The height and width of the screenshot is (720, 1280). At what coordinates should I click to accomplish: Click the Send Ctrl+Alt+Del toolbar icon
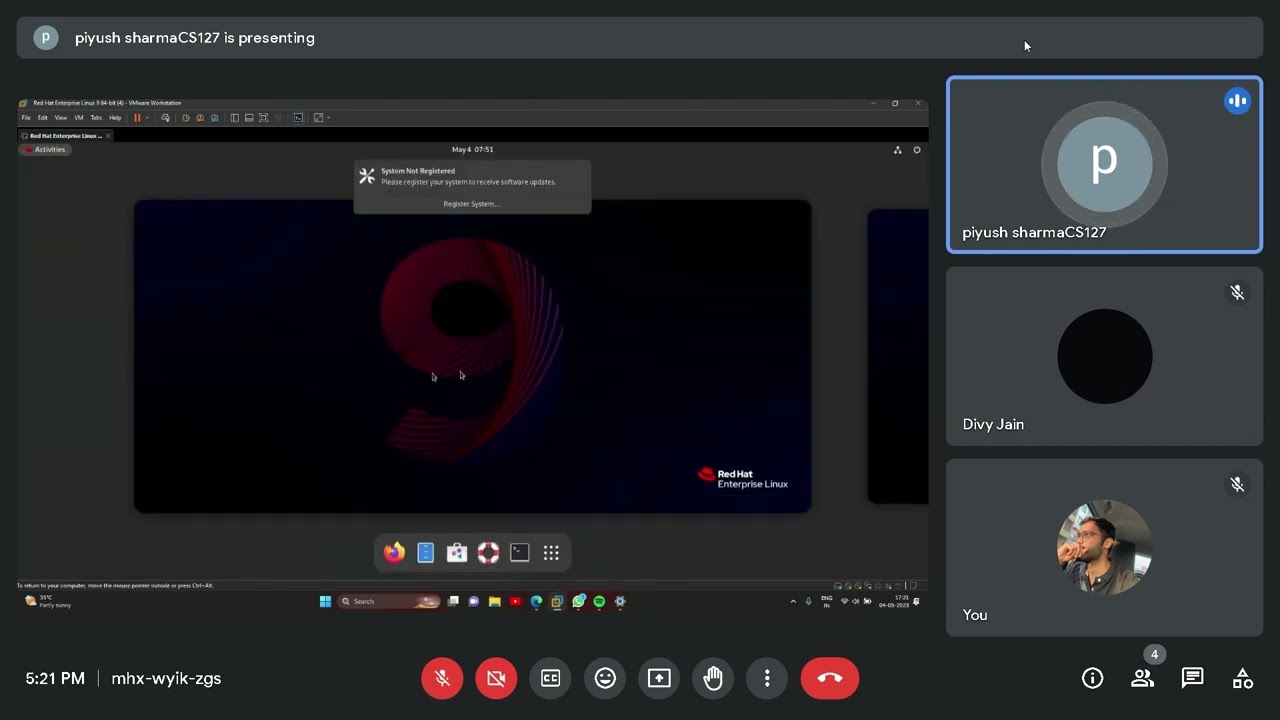[166, 117]
